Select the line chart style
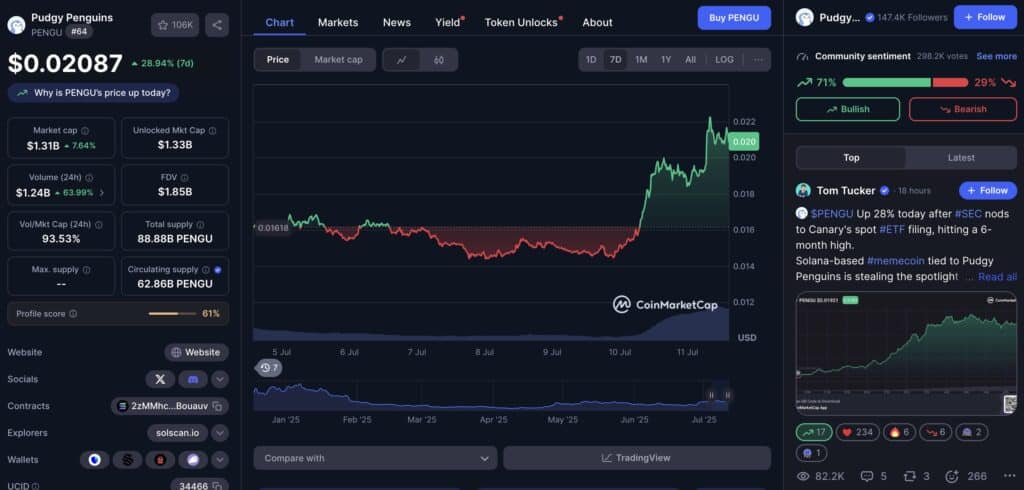This screenshot has width=1024, height=490. coord(402,59)
